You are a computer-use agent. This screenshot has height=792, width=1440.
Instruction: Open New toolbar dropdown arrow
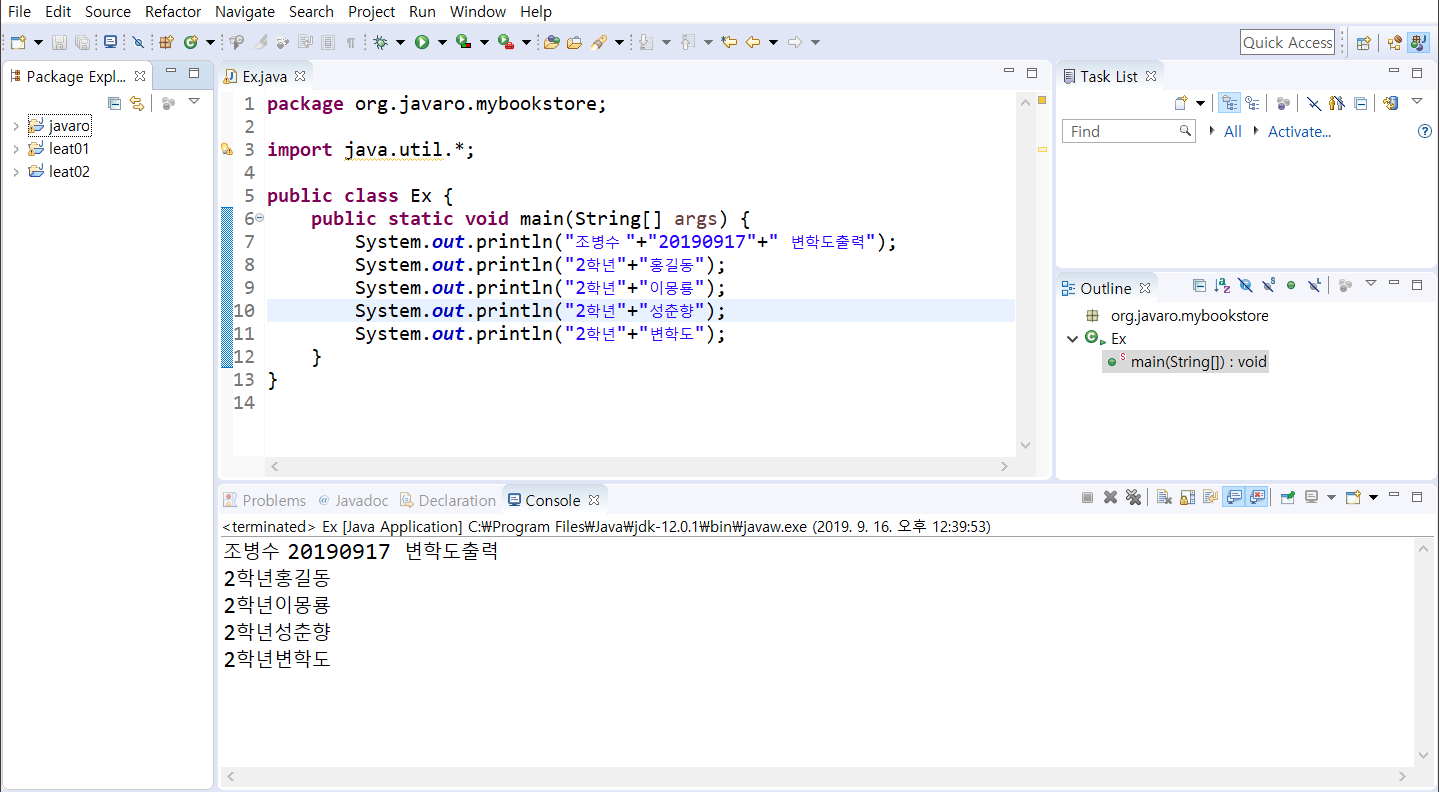point(38,42)
